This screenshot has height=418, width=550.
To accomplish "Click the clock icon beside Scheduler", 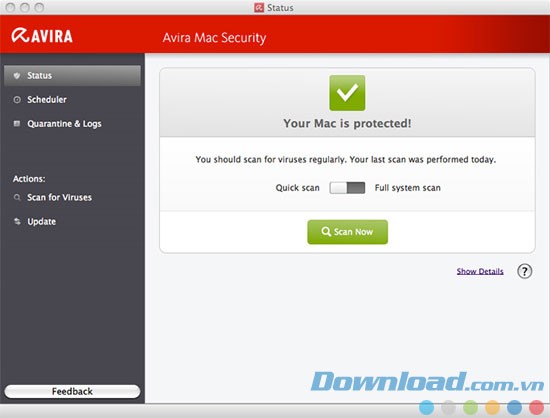I will [x=17, y=100].
